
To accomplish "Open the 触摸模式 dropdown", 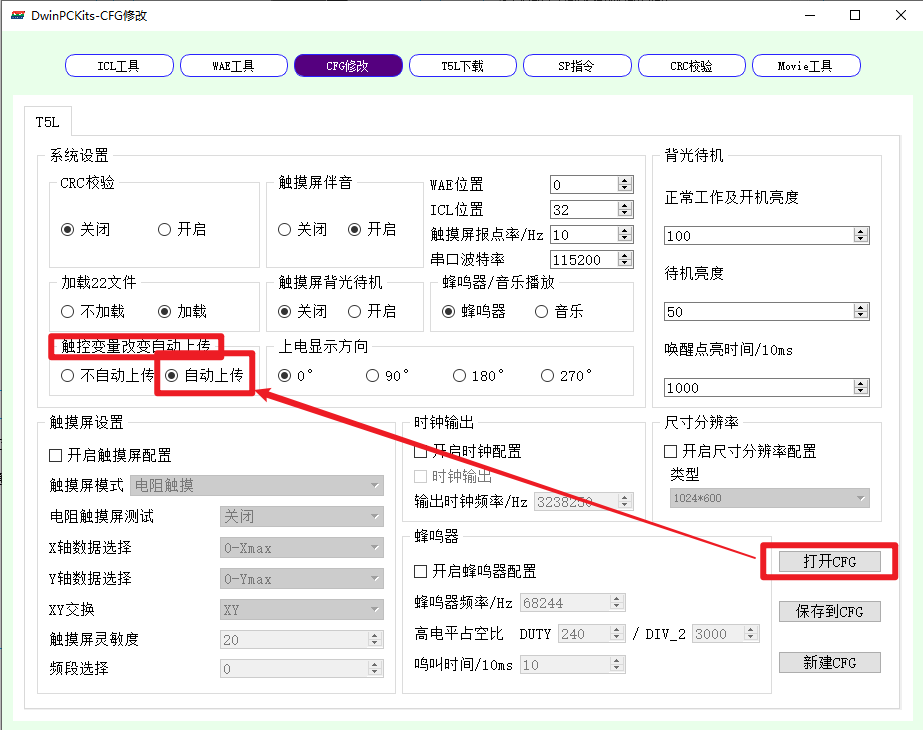I will [x=256, y=485].
